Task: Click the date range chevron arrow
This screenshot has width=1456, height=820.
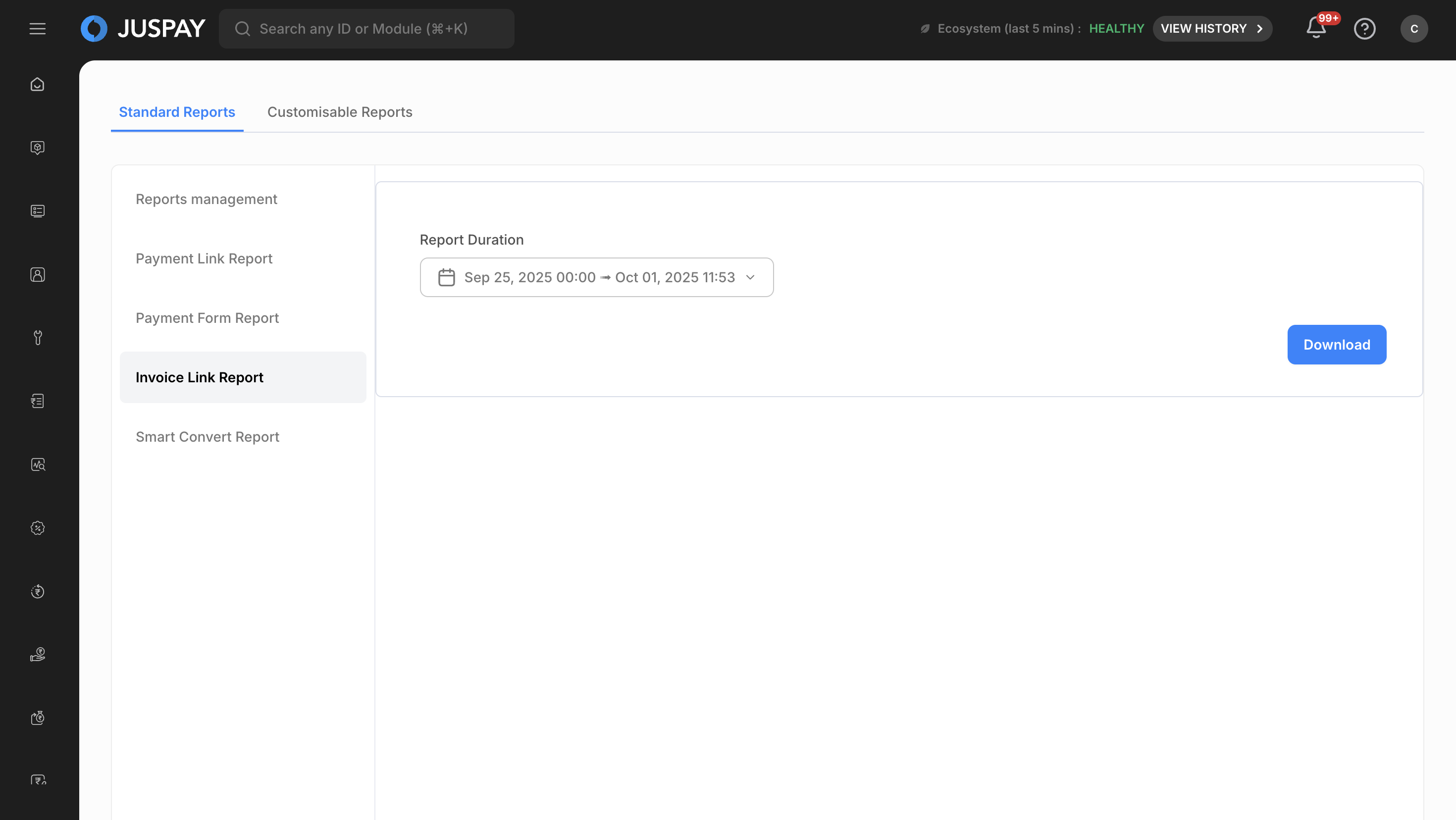Action: click(750, 277)
